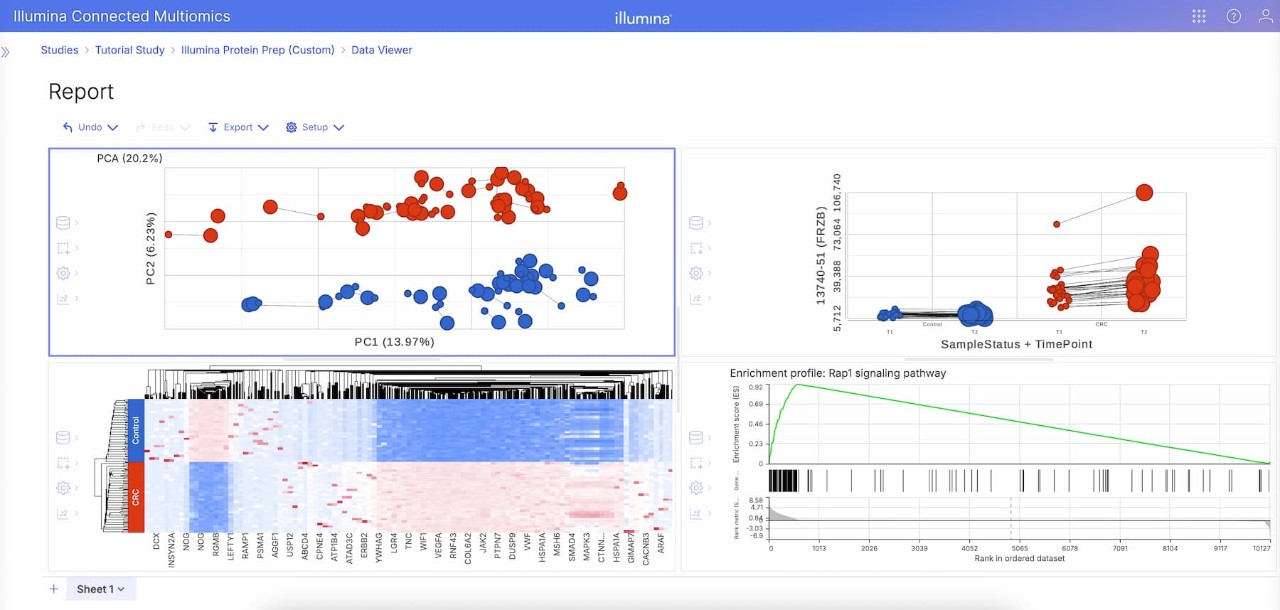Click the gear icon next to the enrichment profile
The width and height of the screenshot is (1280, 610).
(695, 487)
